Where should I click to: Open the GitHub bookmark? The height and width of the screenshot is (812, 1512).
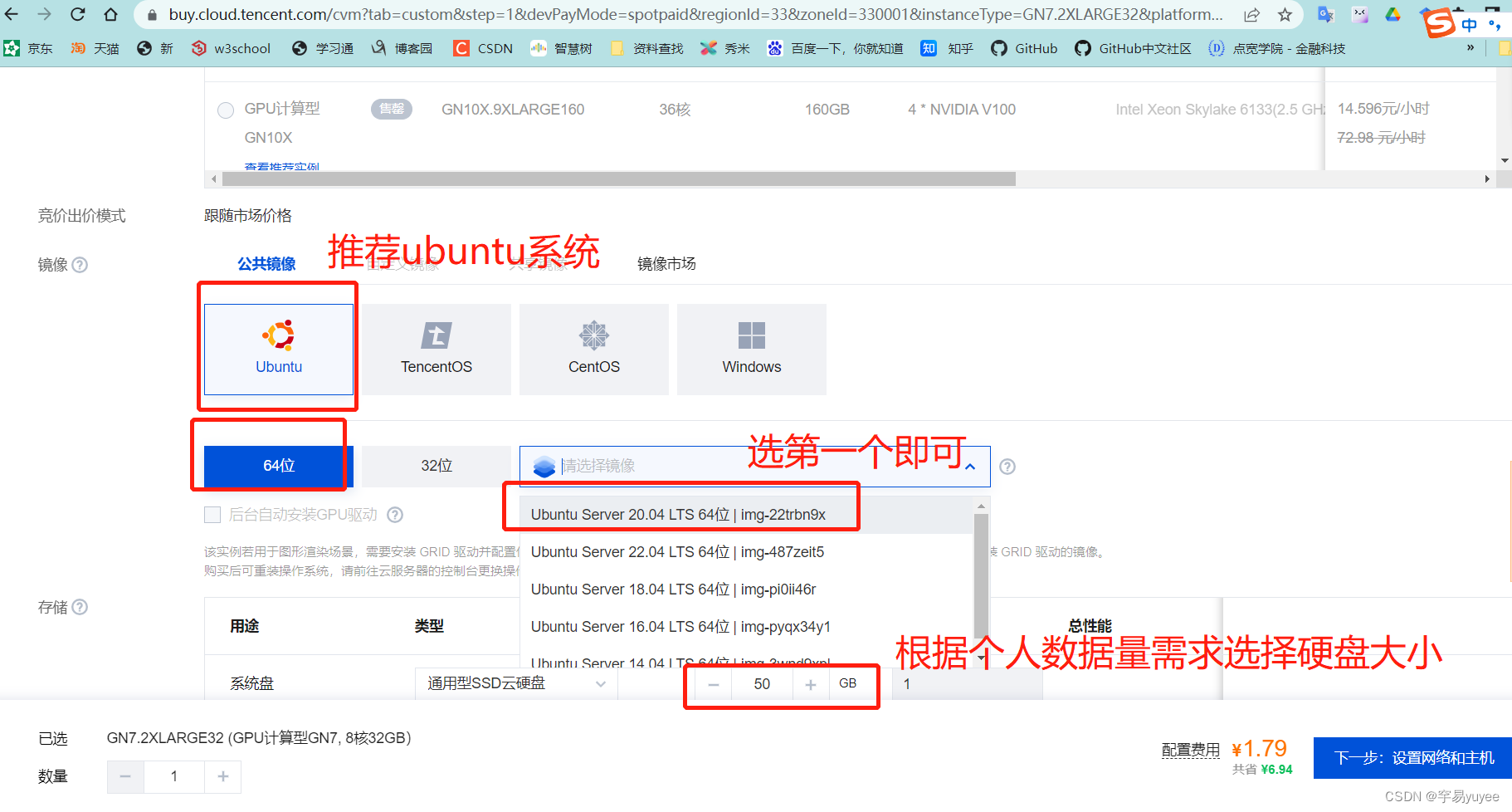[1024, 48]
